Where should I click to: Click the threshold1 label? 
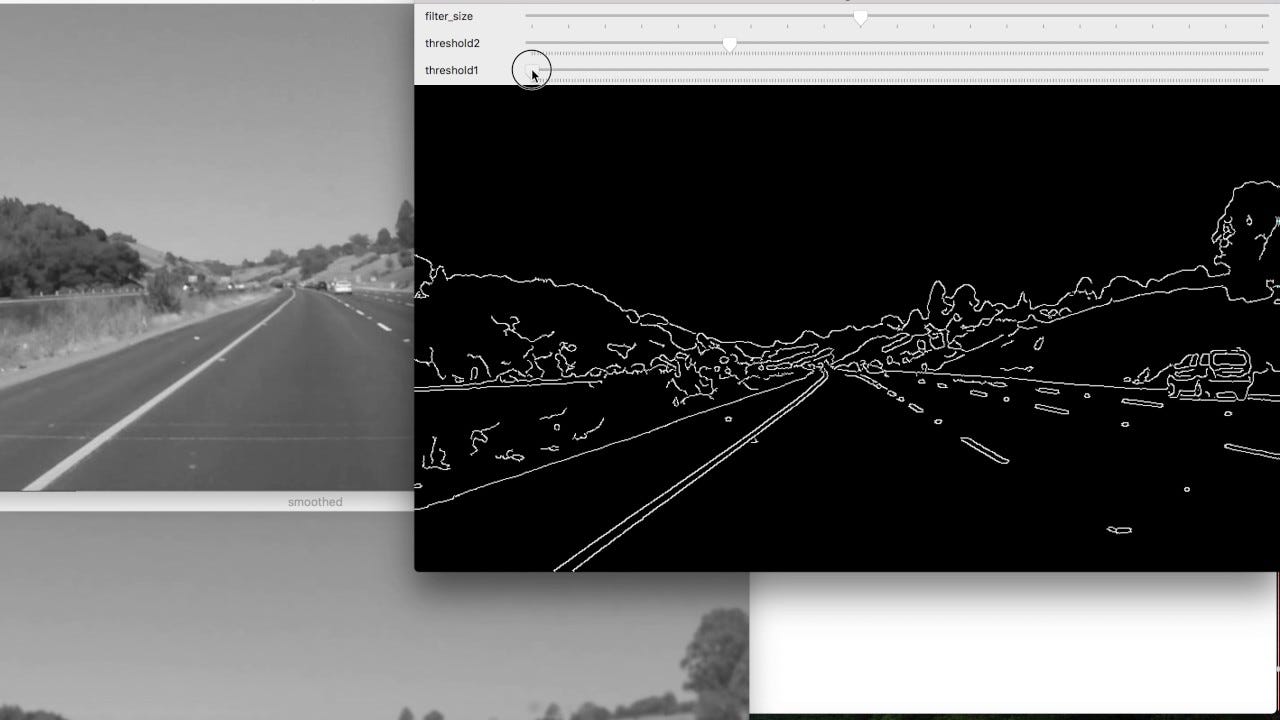click(x=452, y=71)
